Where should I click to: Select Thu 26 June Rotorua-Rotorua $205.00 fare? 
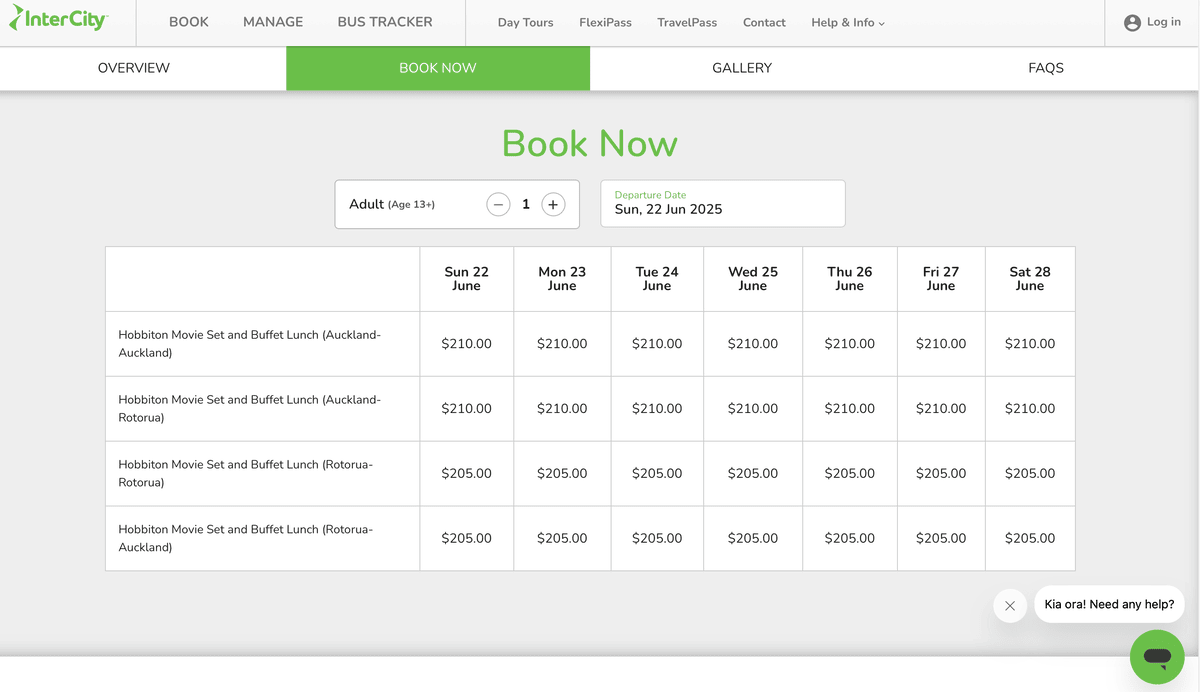tap(850, 474)
